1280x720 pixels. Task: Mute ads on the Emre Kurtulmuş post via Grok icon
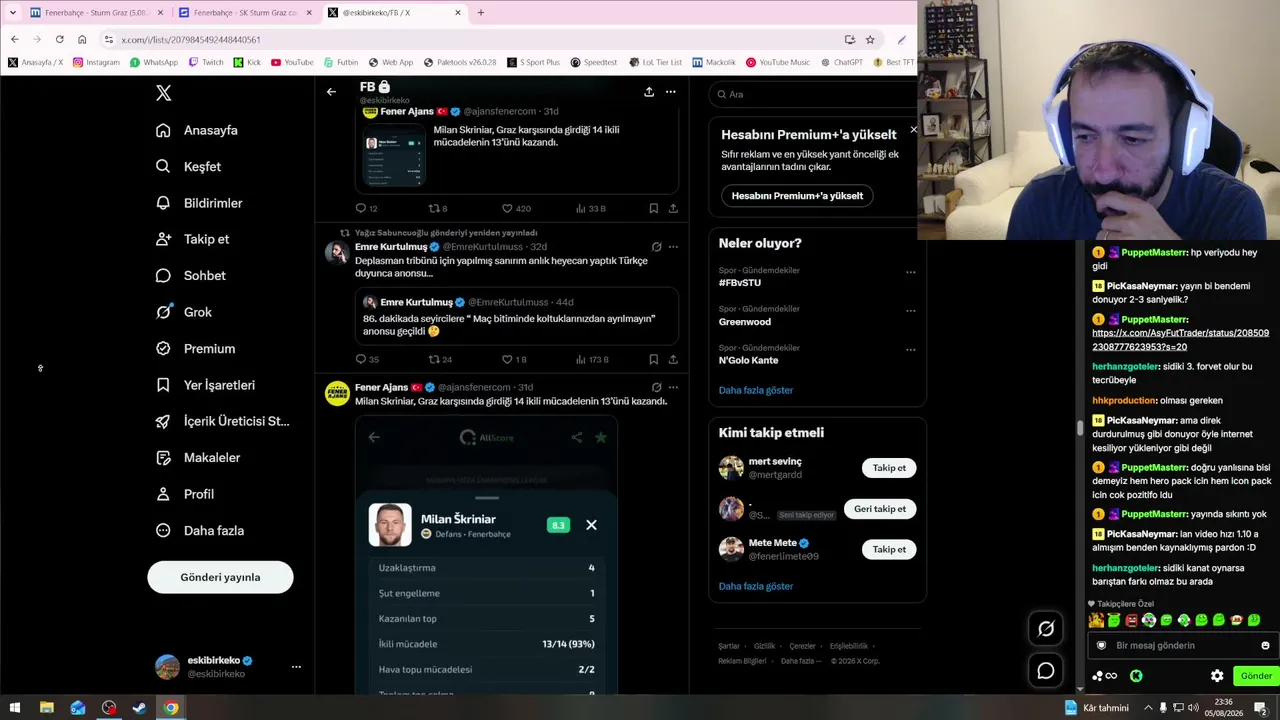[x=656, y=247]
